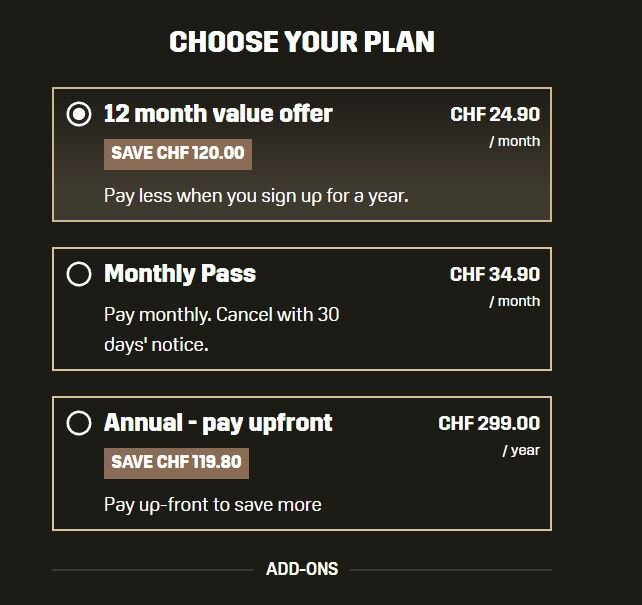
Task: Select the Monthly Pass radio button
Action: 79,274
